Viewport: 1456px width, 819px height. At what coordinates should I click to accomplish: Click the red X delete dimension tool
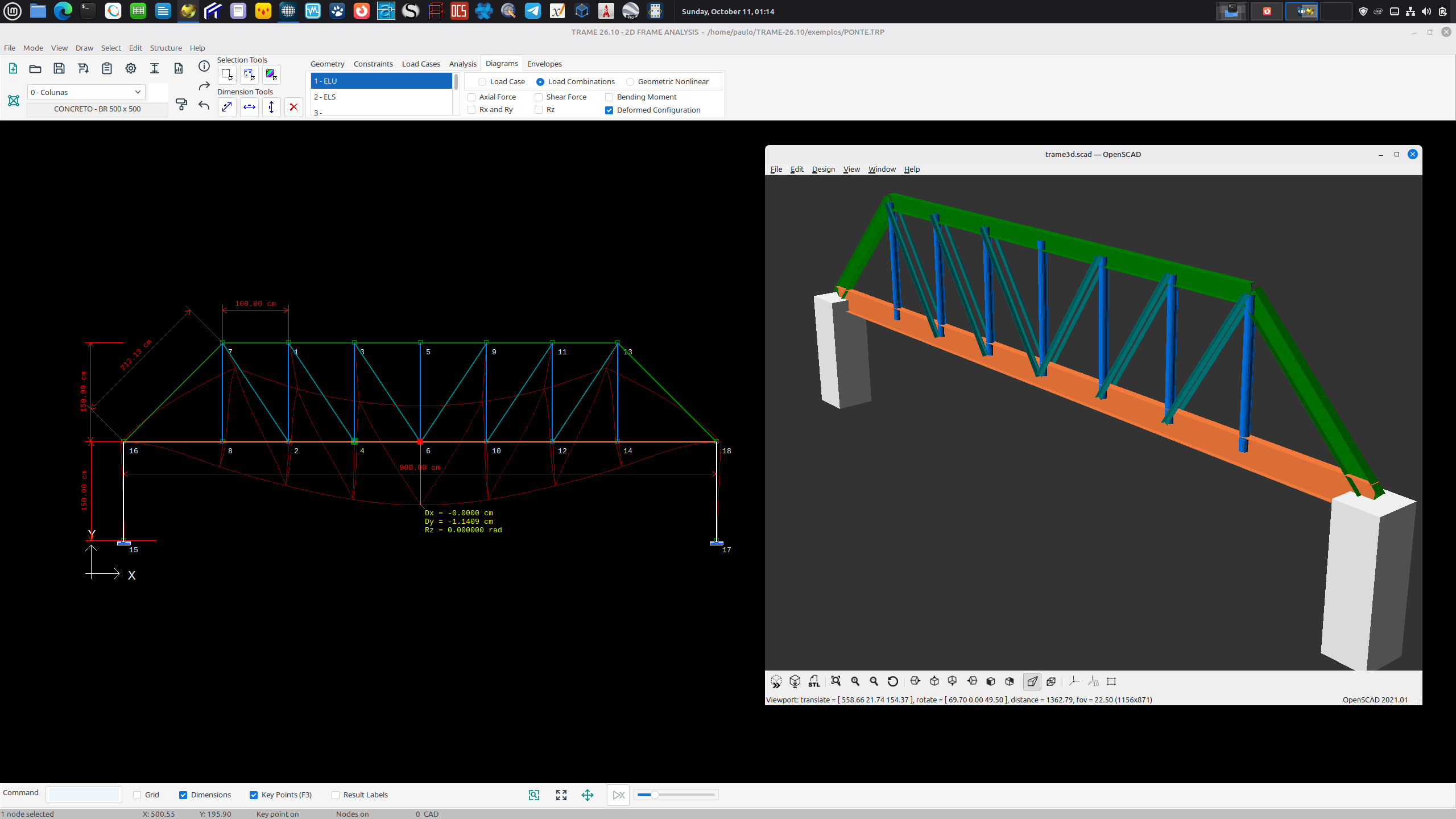(x=293, y=106)
